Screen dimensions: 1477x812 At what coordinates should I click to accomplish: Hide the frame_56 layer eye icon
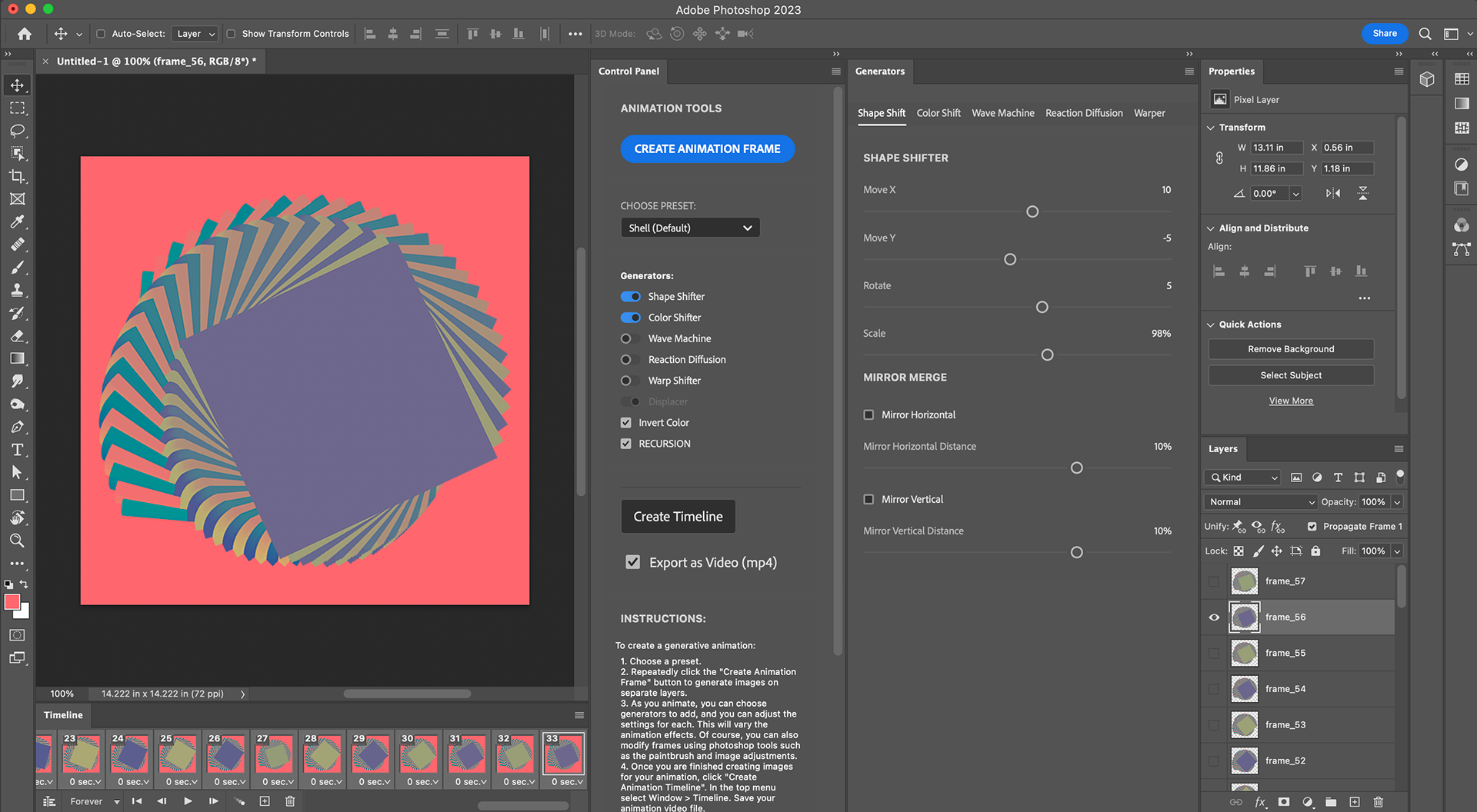point(1214,617)
